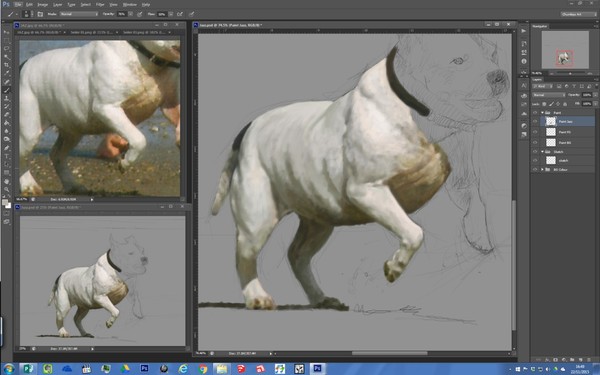Screen dimensions: 600x375
Task: Collapse the Paint layer group
Action: (542, 112)
